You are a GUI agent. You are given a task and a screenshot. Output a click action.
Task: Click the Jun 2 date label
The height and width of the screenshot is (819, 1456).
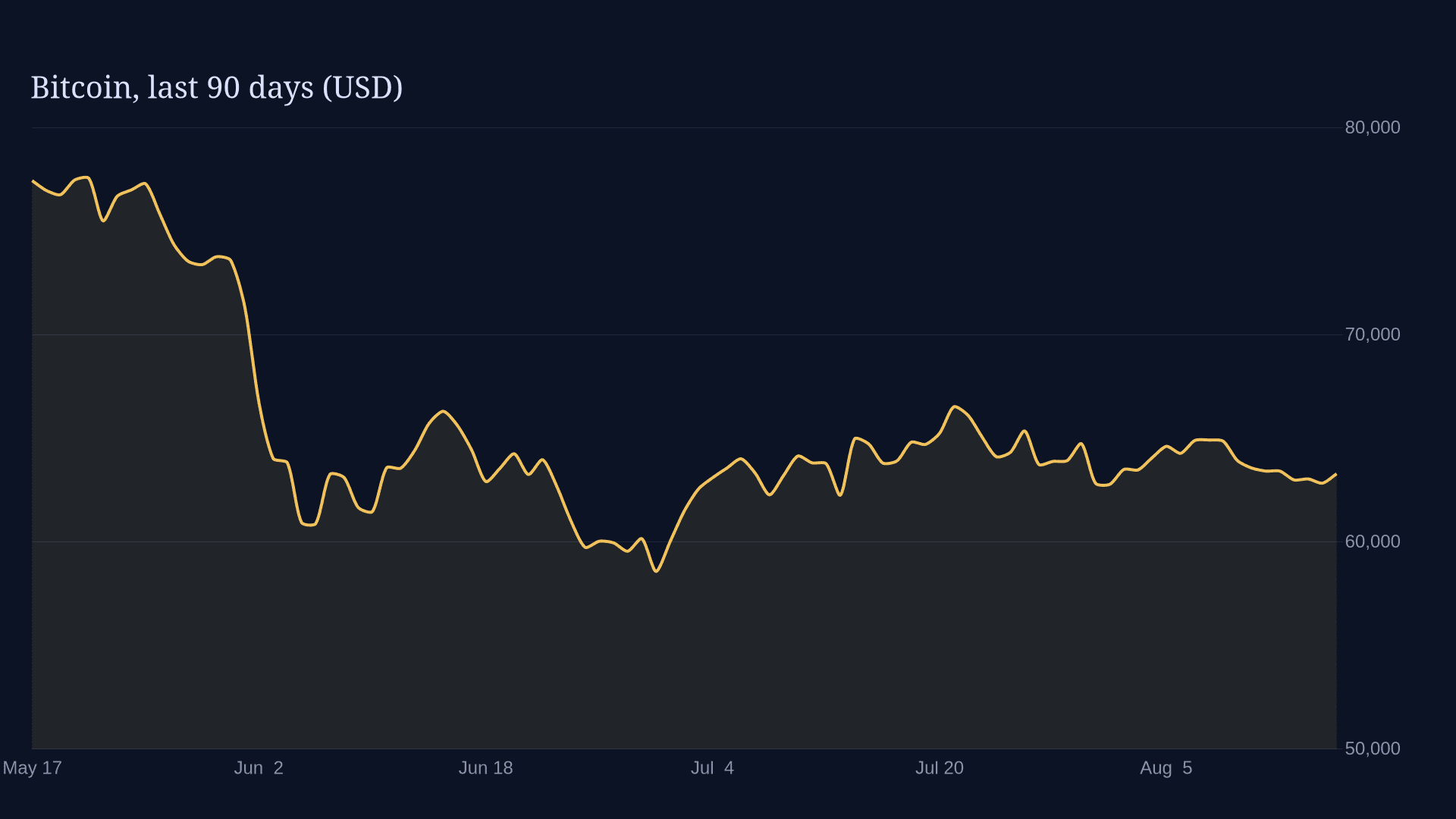point(259,768)
